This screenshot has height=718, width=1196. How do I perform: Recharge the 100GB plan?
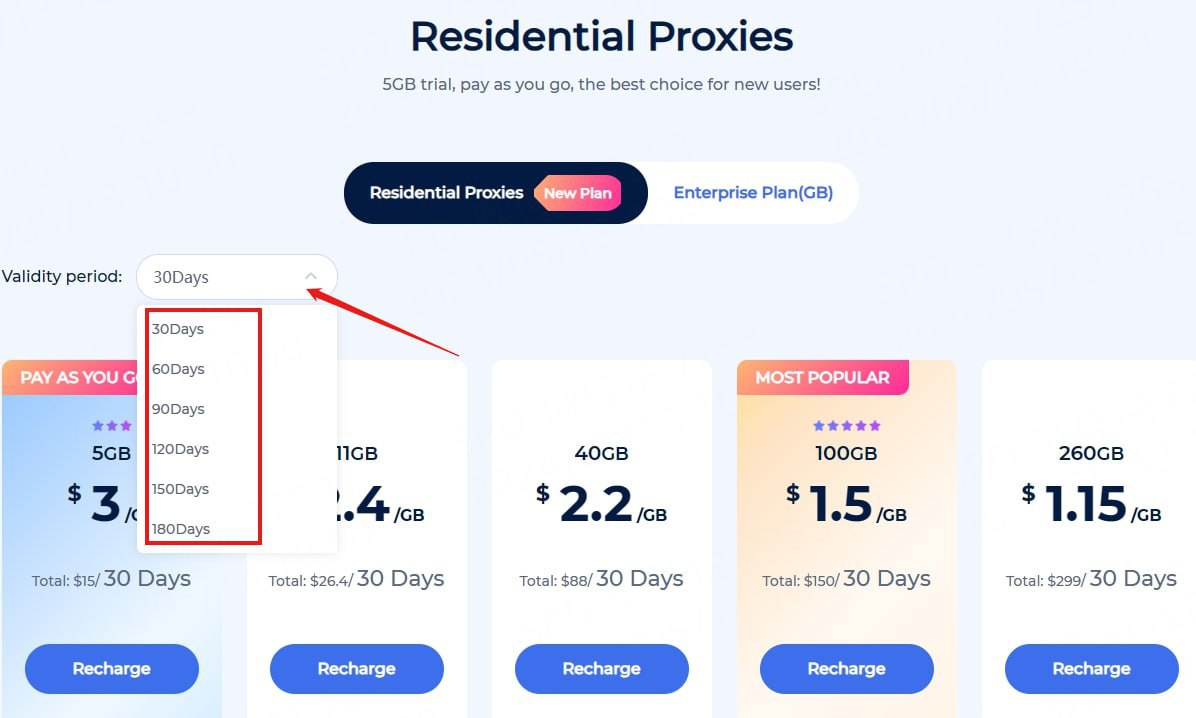(x=847, y=669)
